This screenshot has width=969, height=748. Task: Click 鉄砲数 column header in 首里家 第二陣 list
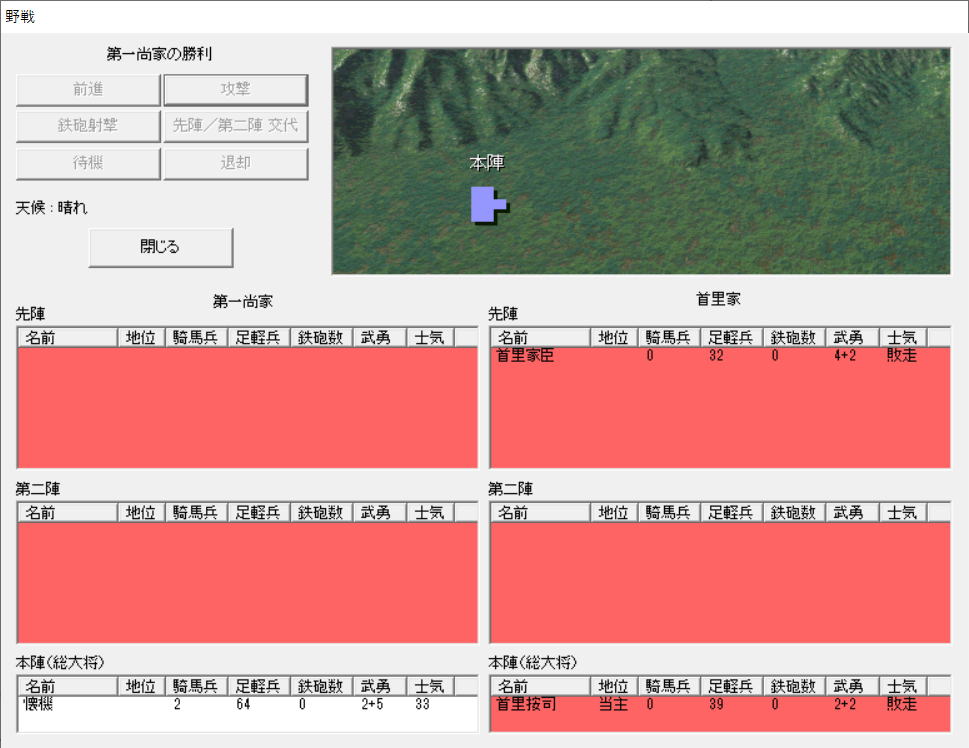pyautogui.click(x=793, y=512)
